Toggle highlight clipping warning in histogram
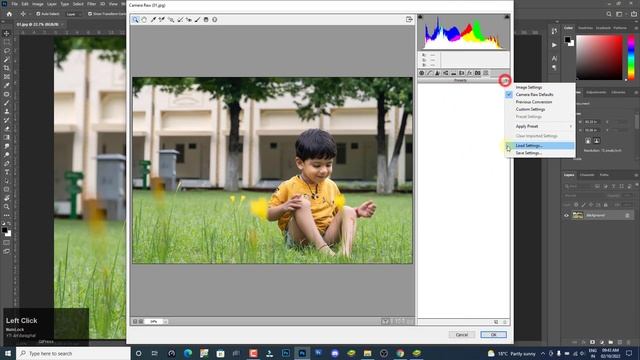Screen dimensions: 640x360 pos(507,17)
